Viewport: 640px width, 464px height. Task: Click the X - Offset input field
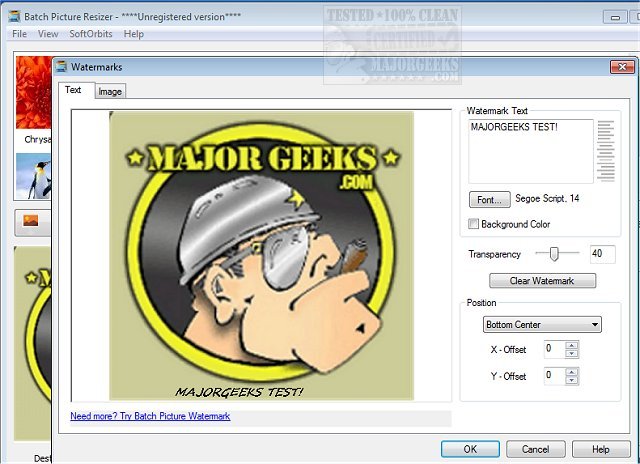[555, 349]
